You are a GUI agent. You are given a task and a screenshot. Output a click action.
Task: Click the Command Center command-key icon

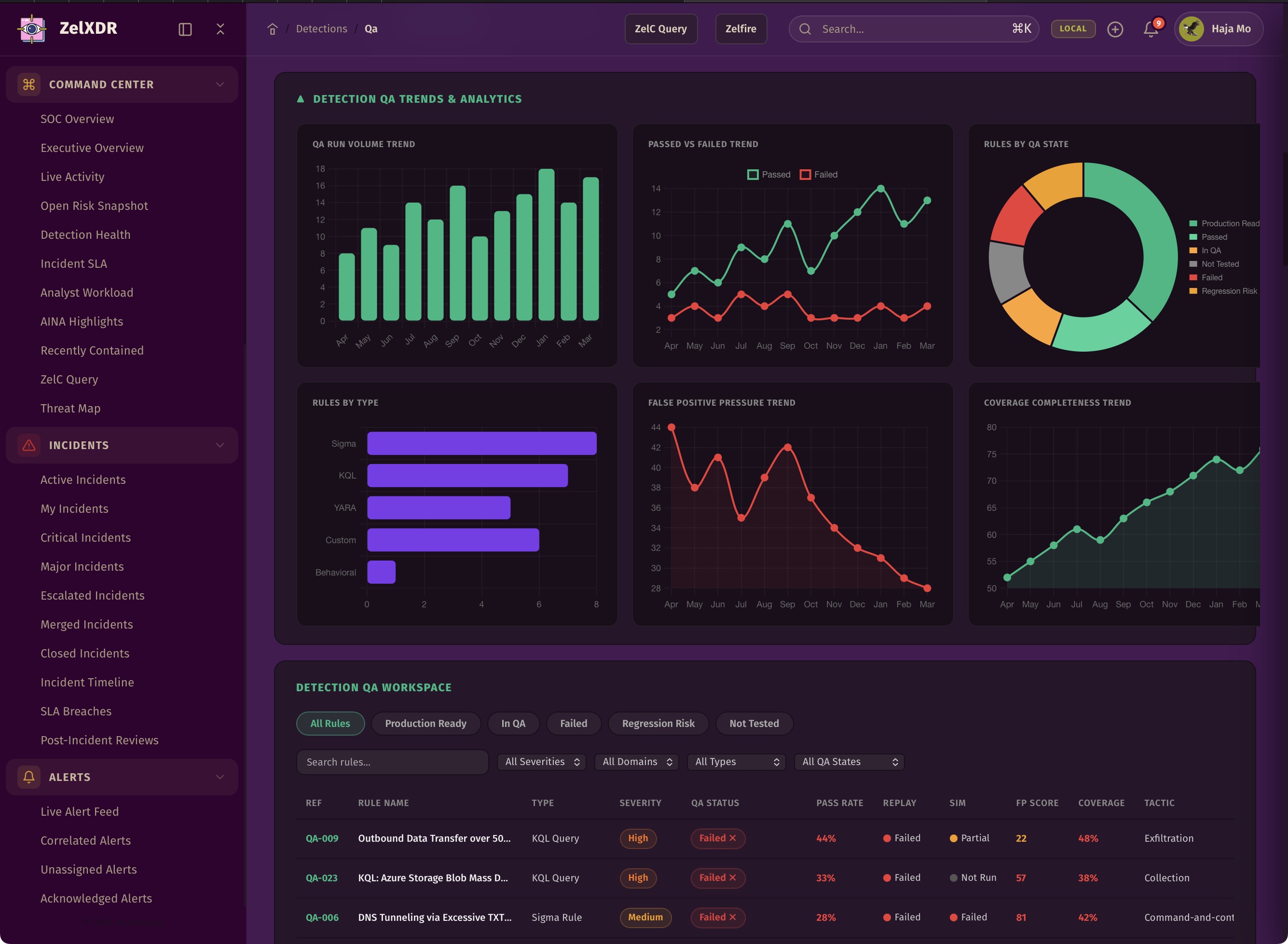(28, 84)
